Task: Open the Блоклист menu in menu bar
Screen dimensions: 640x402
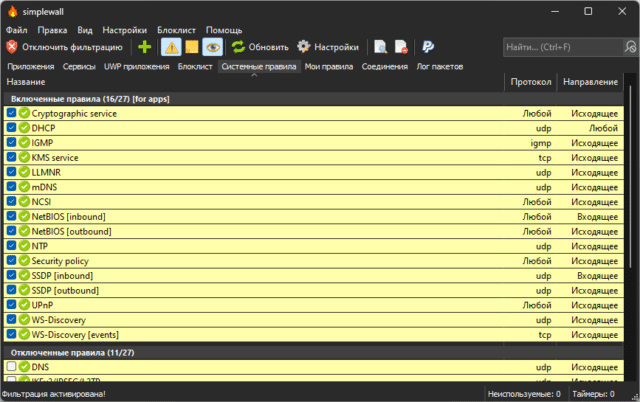Action: 176,30
